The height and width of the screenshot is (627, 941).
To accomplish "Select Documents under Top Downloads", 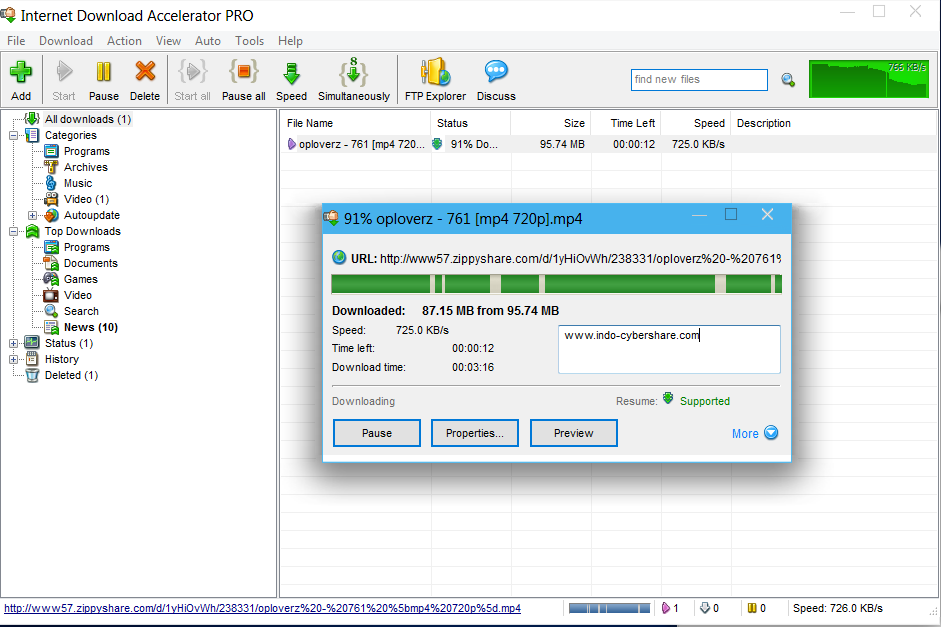I will click(91, 263).
